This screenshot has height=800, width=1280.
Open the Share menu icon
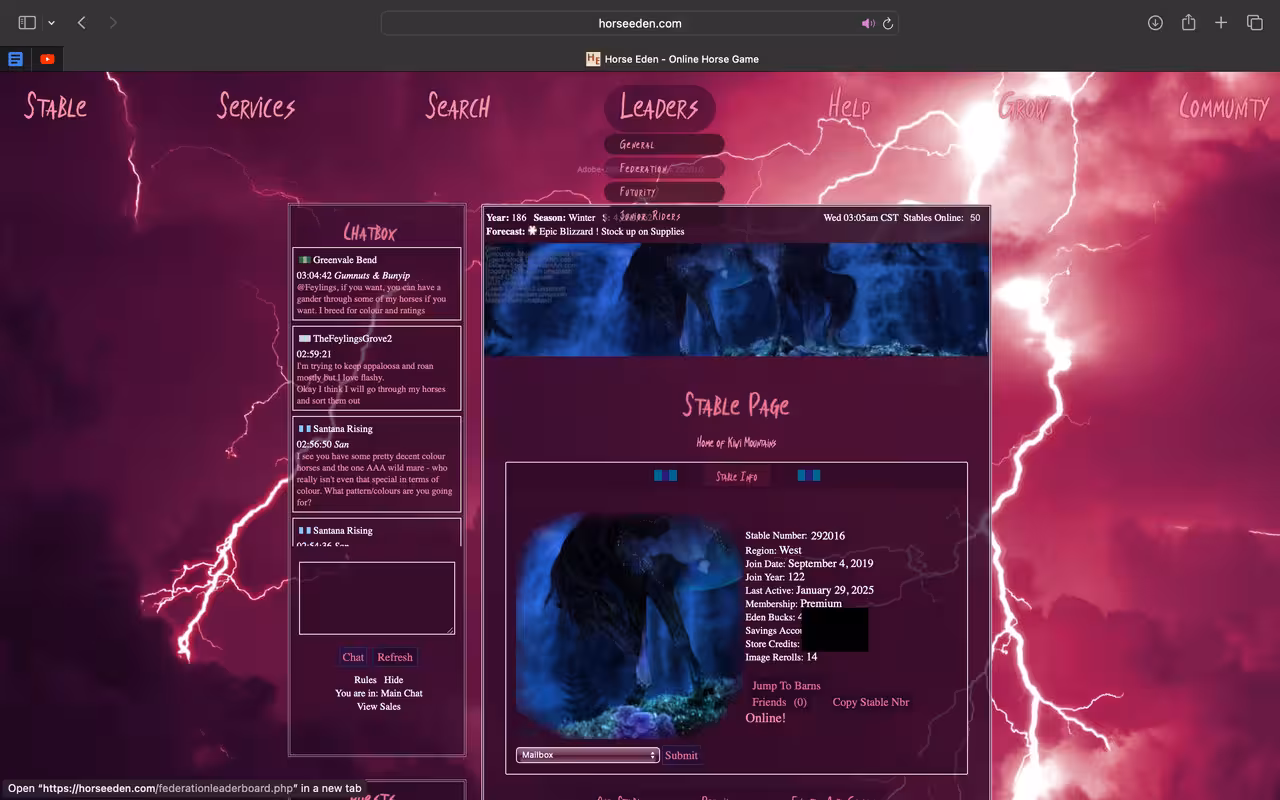point(1188,22)
